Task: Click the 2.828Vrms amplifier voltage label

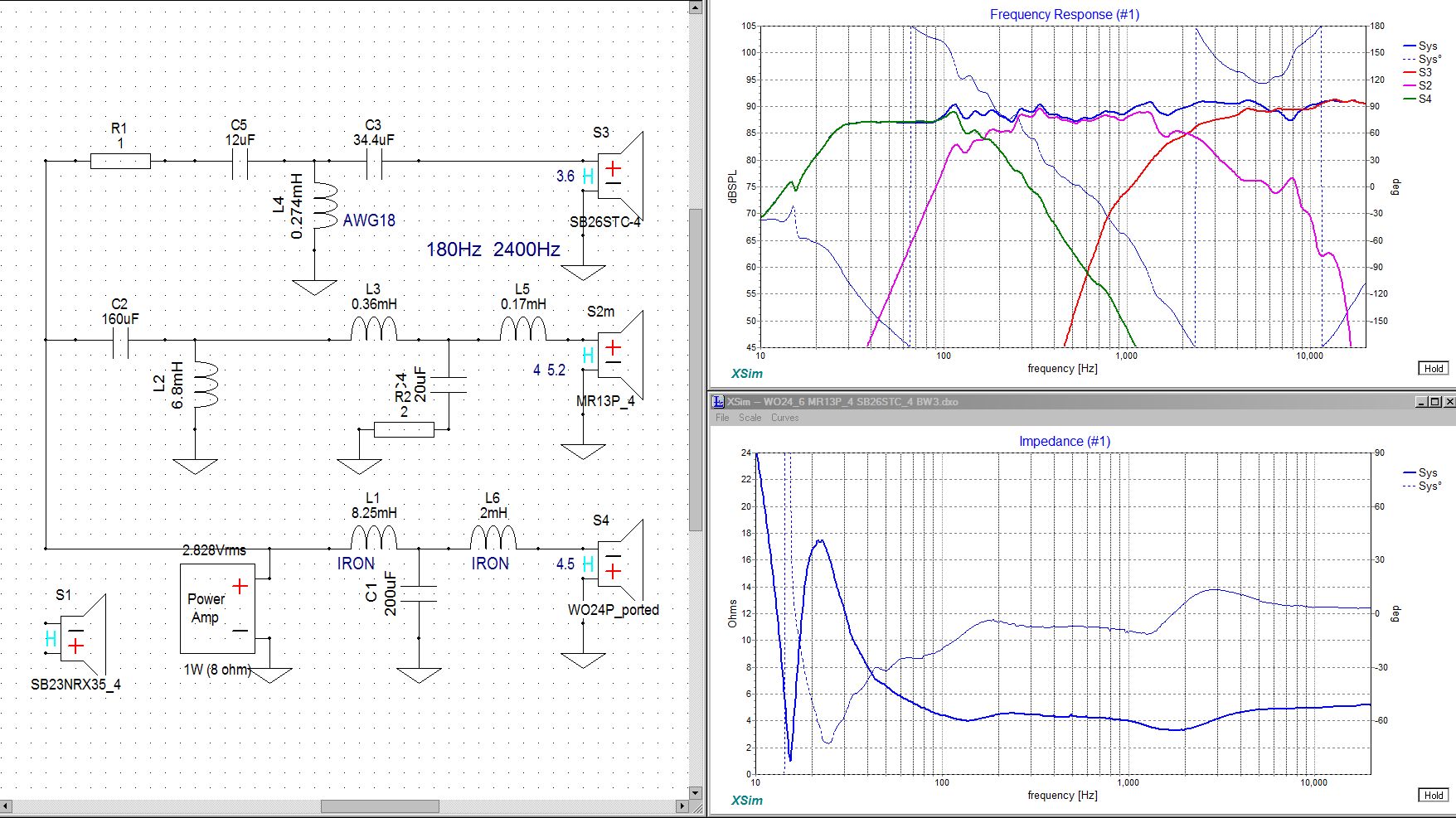Action: pos(215,550)
